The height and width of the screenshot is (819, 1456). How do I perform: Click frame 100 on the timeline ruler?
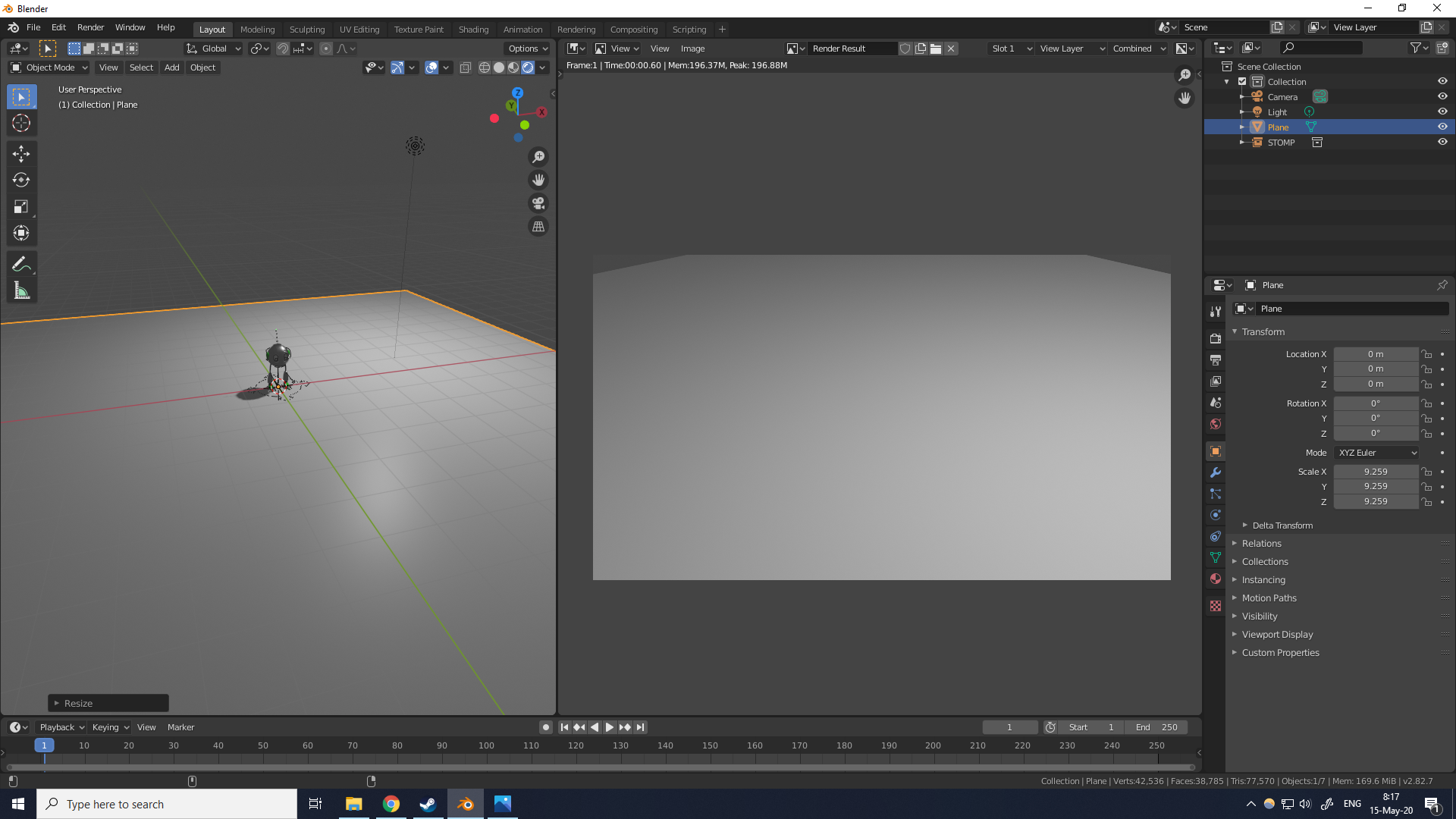(x=486, y=745)
